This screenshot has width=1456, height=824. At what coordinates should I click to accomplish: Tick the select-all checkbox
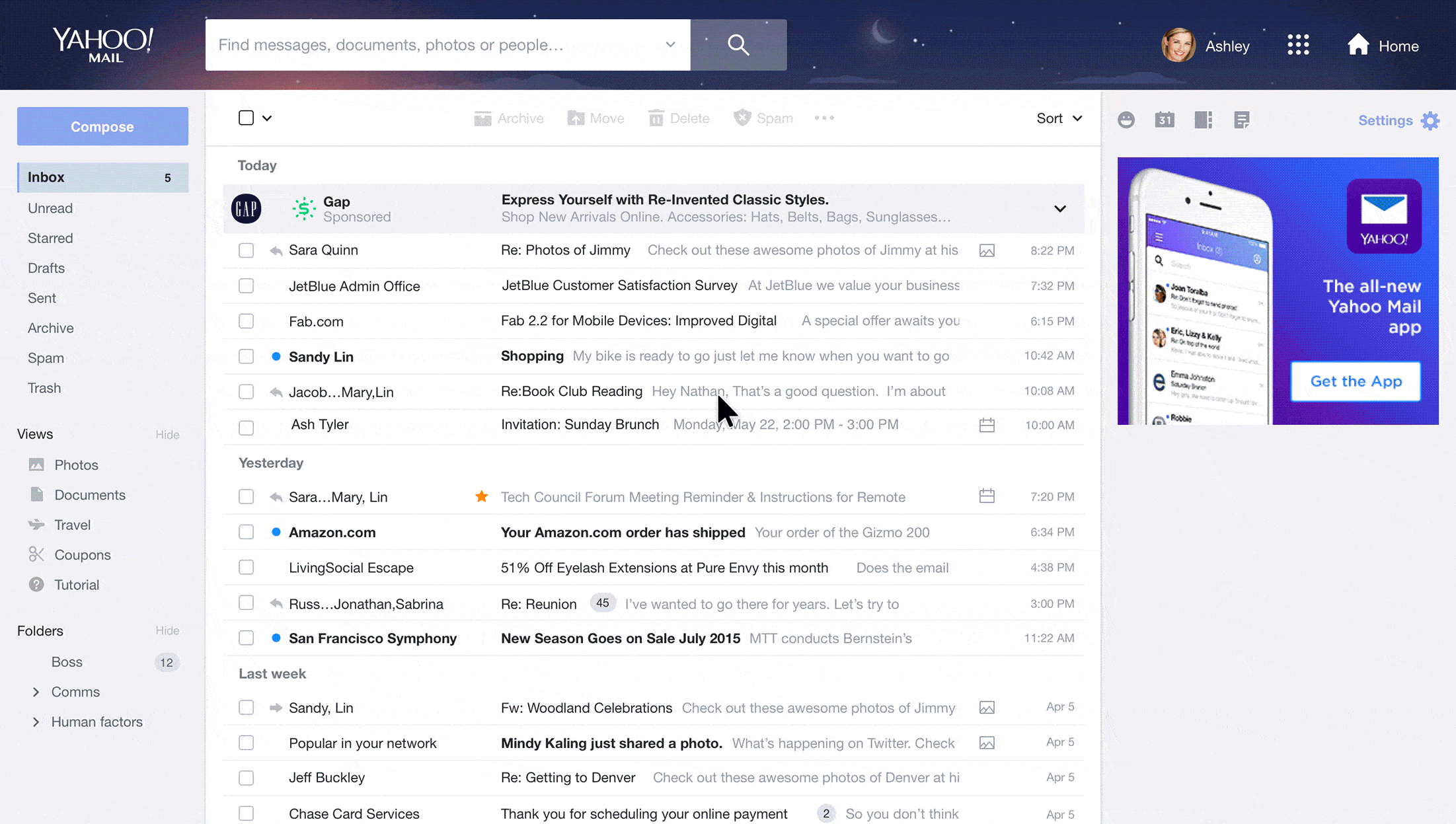coord(246,118)
